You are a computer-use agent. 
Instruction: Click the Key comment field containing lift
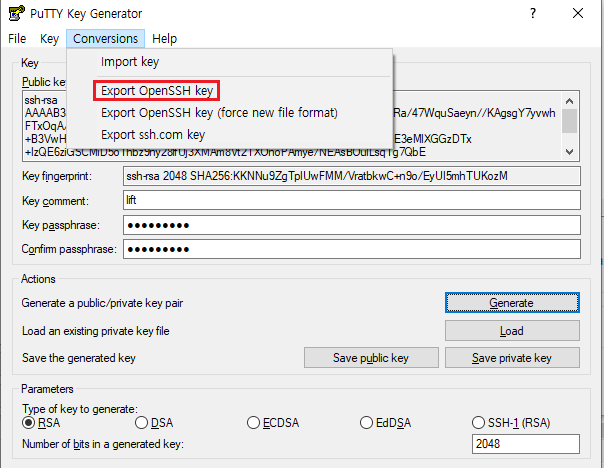coord(352,200)
